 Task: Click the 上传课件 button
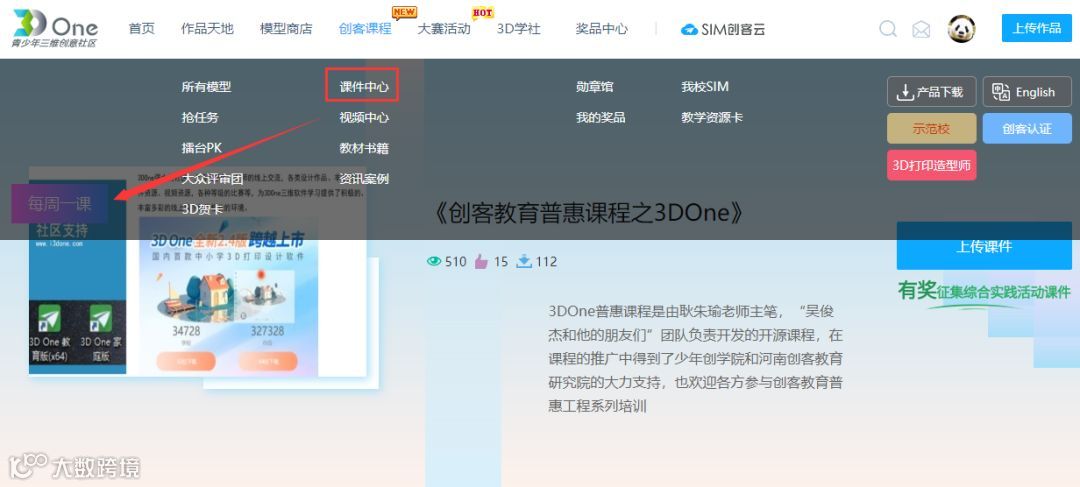tap(984, 246)
